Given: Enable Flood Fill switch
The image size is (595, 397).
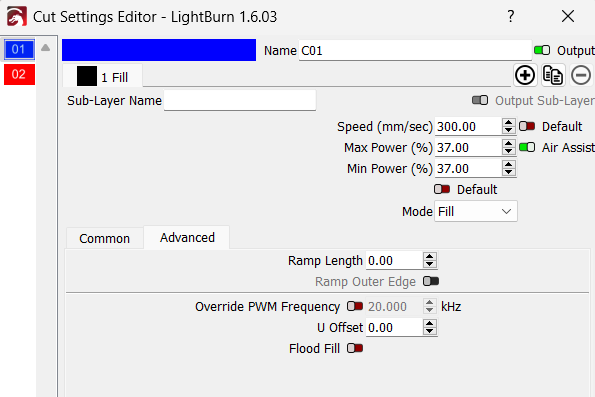Looking at the screenshot, I should 355,348.
